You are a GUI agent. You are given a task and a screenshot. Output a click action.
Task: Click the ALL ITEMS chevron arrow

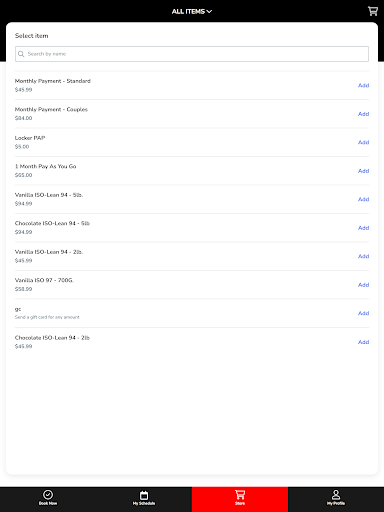pyautogui.click(x=209, y=11)
